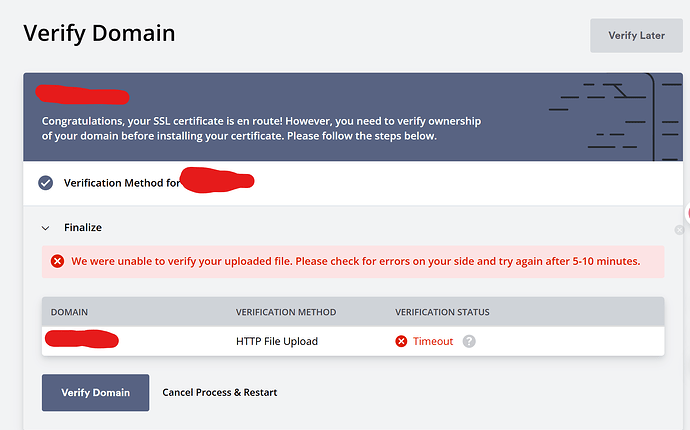This screenshot has height=430, width=690.
Task: Expand the Verification Method for section
Action: point(120,183)
